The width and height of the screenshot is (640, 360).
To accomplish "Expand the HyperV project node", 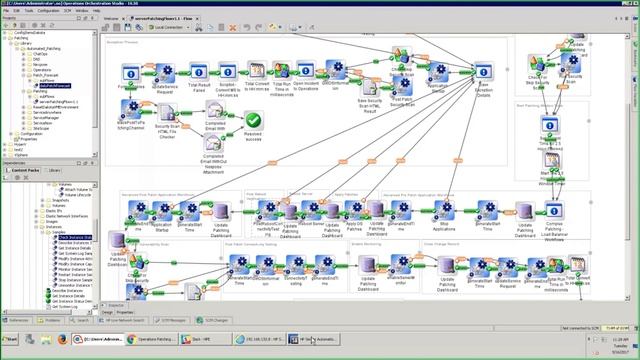I will [4, 144].
